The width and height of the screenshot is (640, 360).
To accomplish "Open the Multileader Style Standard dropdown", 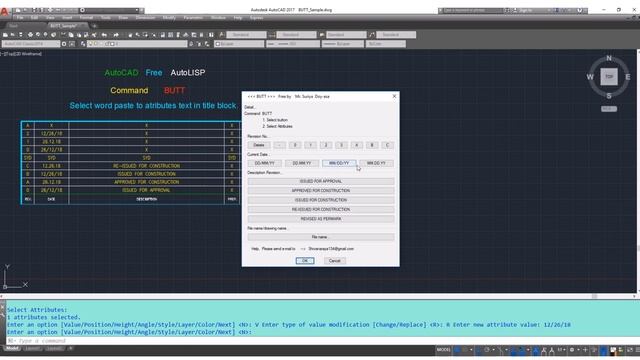I will pos(396,35).
